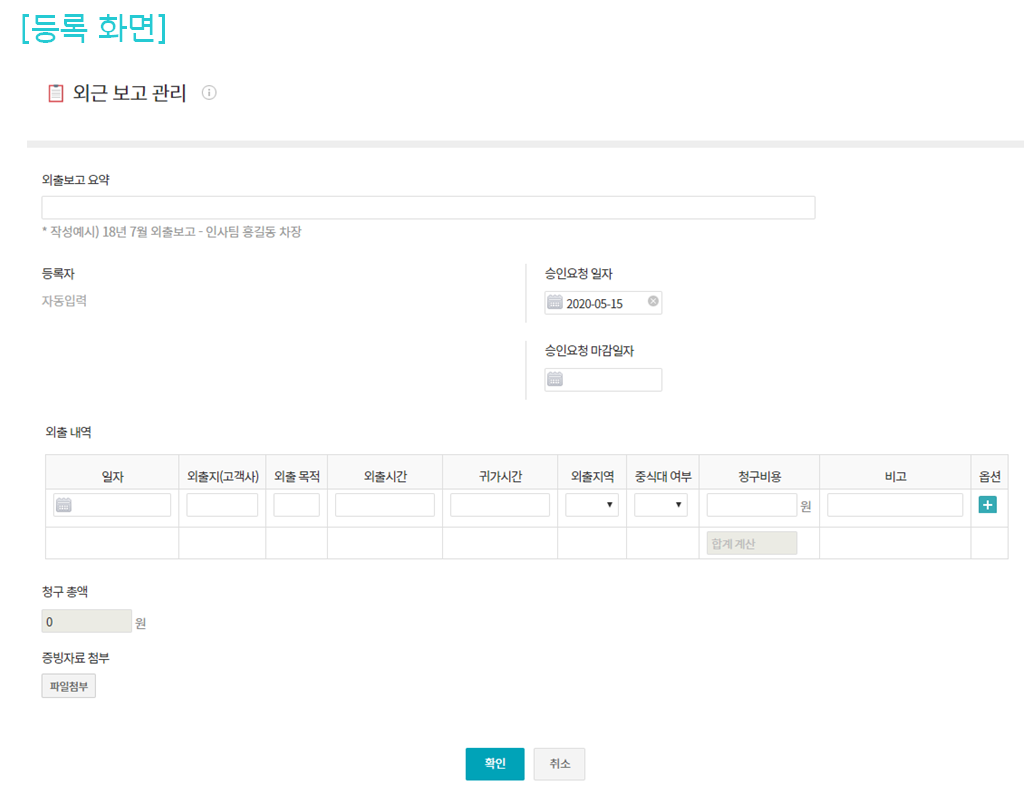Expand the 중식대 여부 dropdown

point(661,505)
